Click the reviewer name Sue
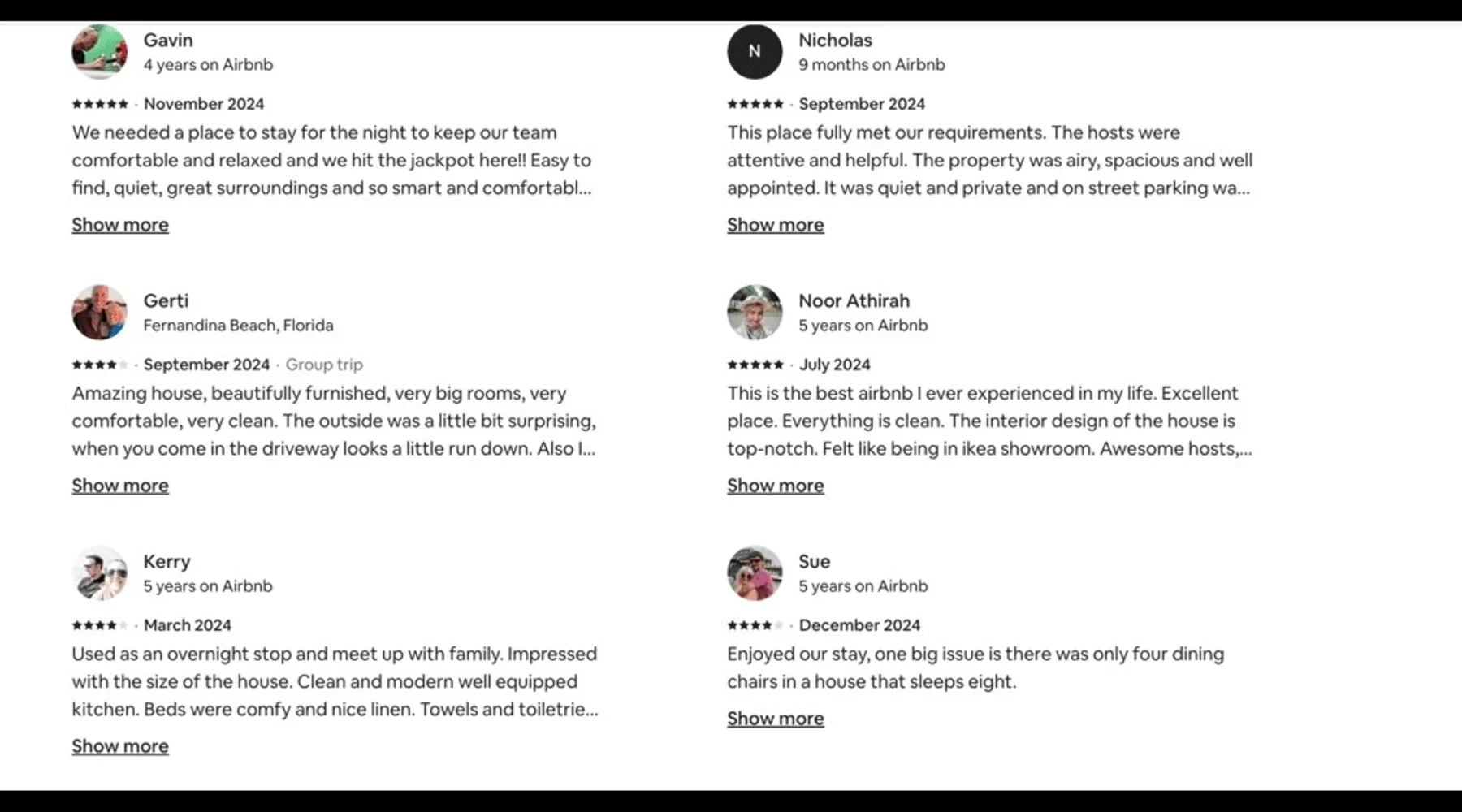Screen dimensions: 1462x812 (814, 561)
